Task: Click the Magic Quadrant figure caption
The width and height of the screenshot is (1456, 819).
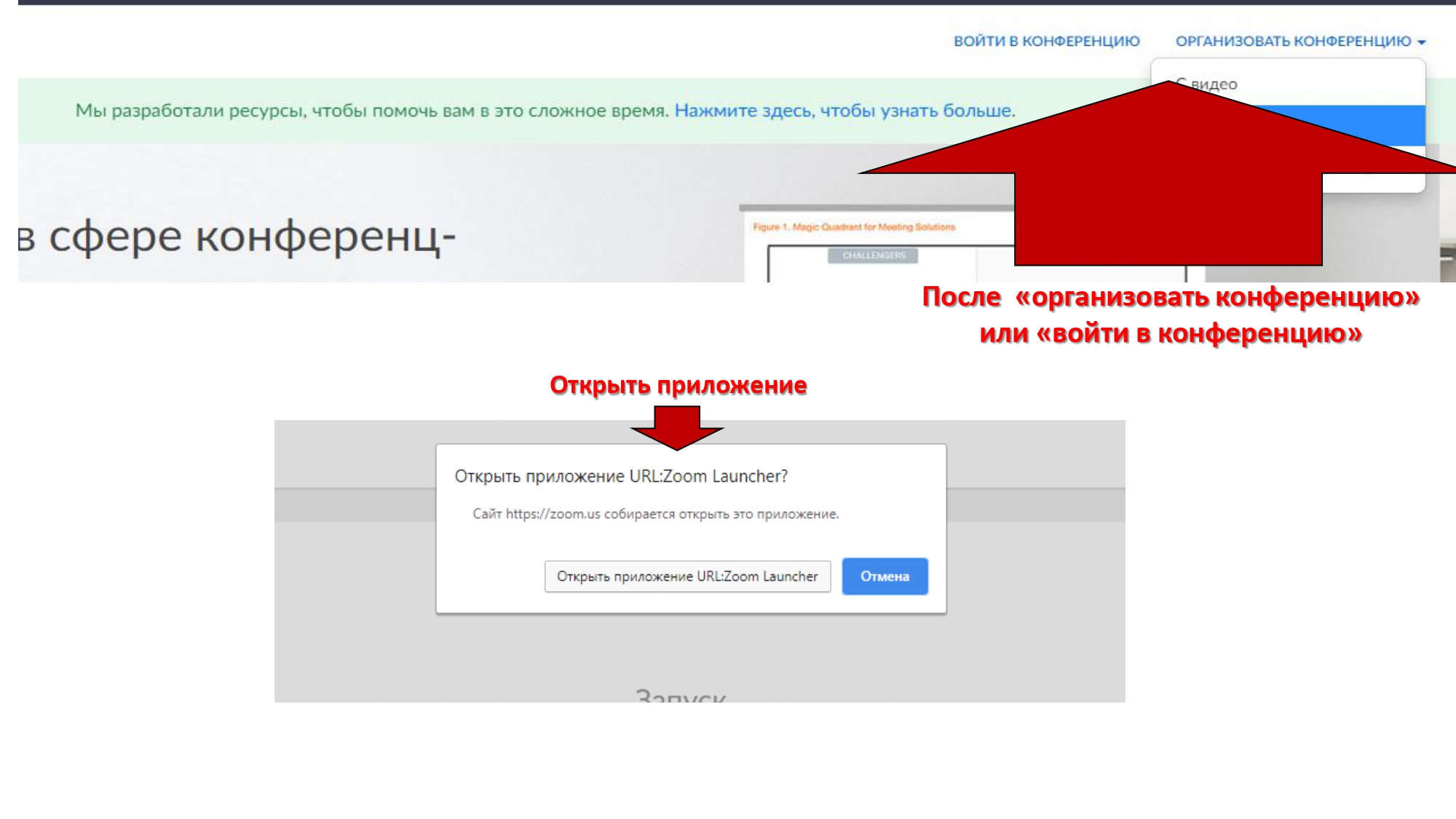Action: point(853,227)
